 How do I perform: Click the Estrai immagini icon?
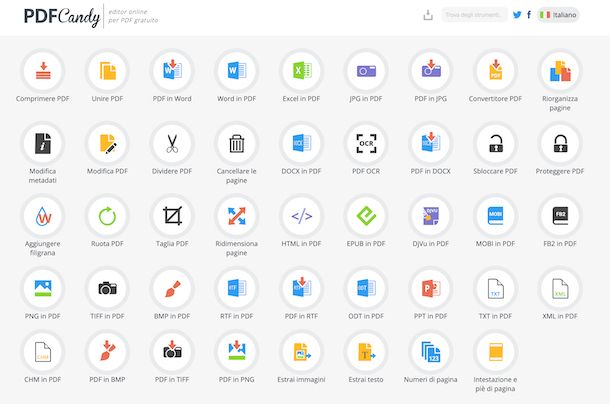click(x=301, y=352)
